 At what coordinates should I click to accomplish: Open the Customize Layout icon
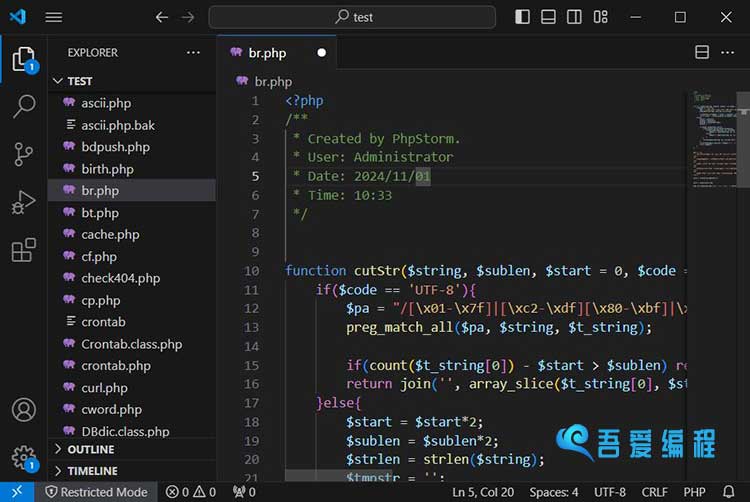[x=600, y=17]
